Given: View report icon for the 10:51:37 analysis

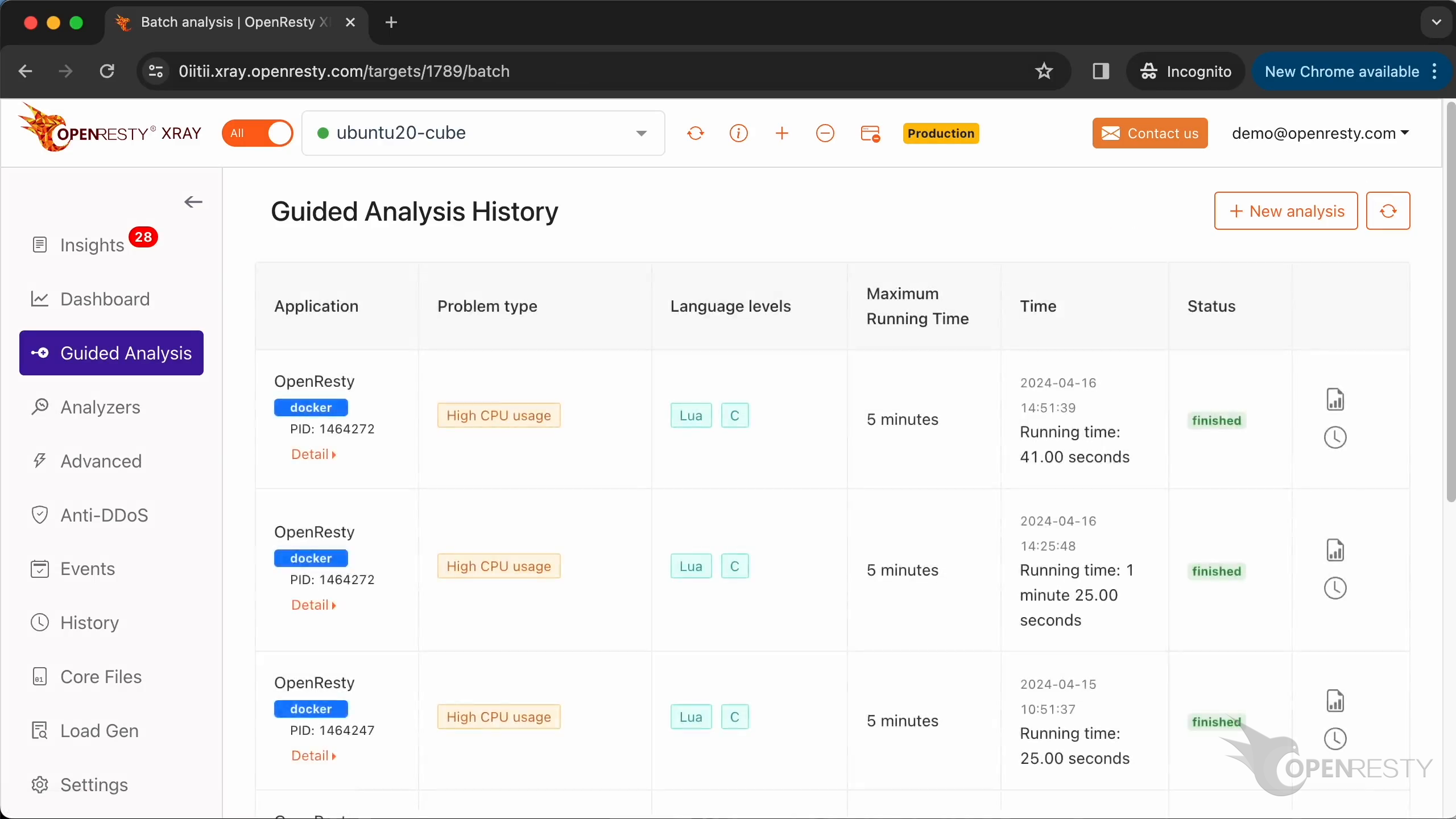Looking at the screenshot, I should point(1335,701).
